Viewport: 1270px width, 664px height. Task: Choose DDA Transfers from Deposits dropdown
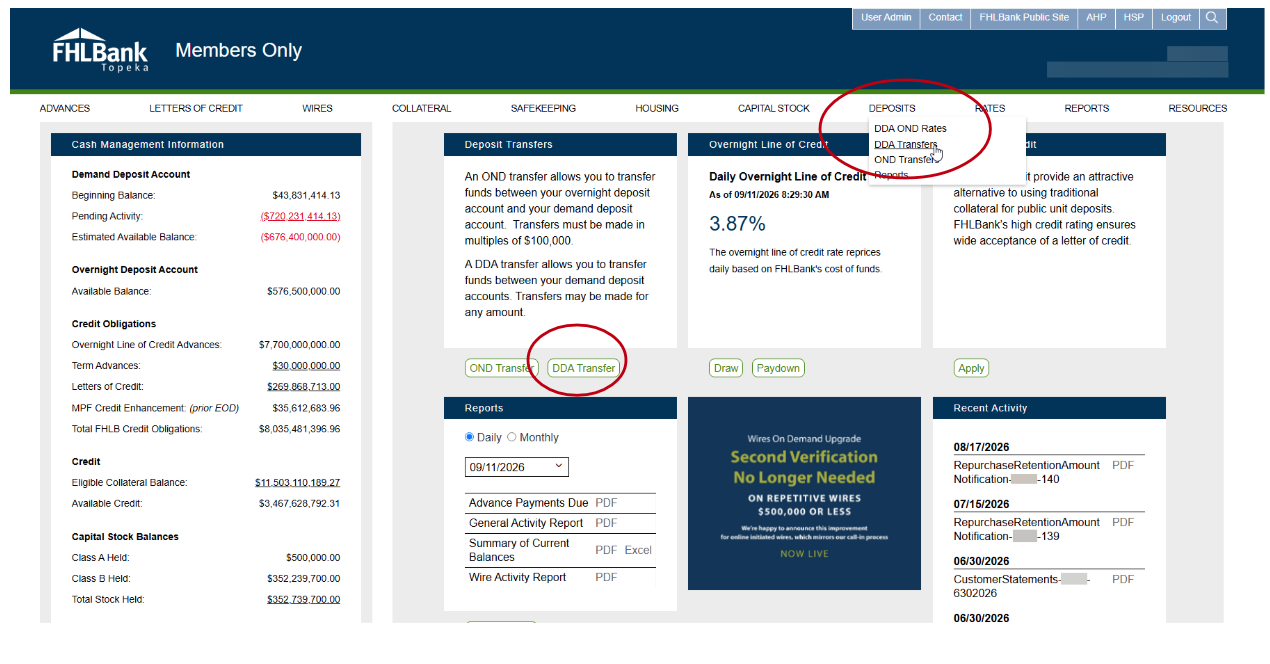pos(906,144)
